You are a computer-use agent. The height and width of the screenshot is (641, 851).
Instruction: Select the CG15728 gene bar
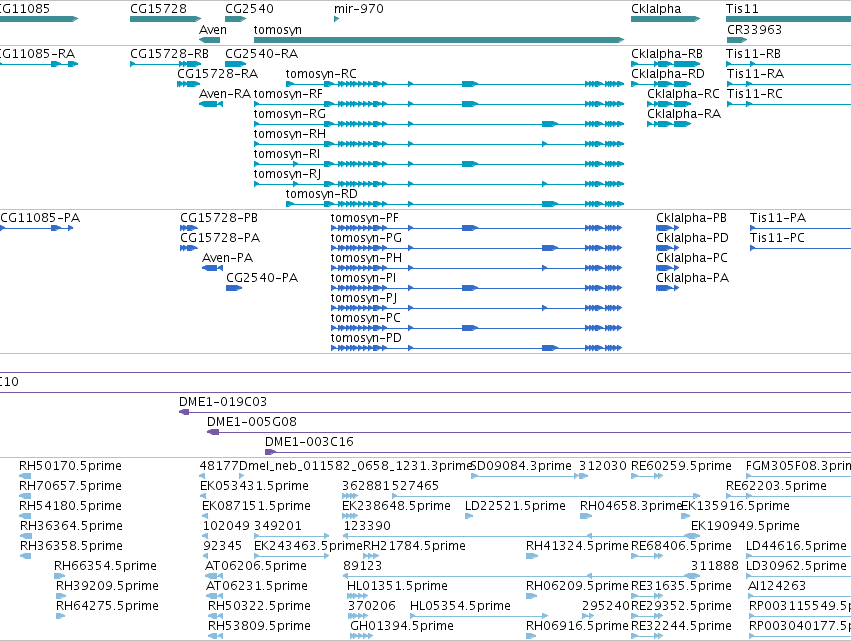(x=166, y=19)
